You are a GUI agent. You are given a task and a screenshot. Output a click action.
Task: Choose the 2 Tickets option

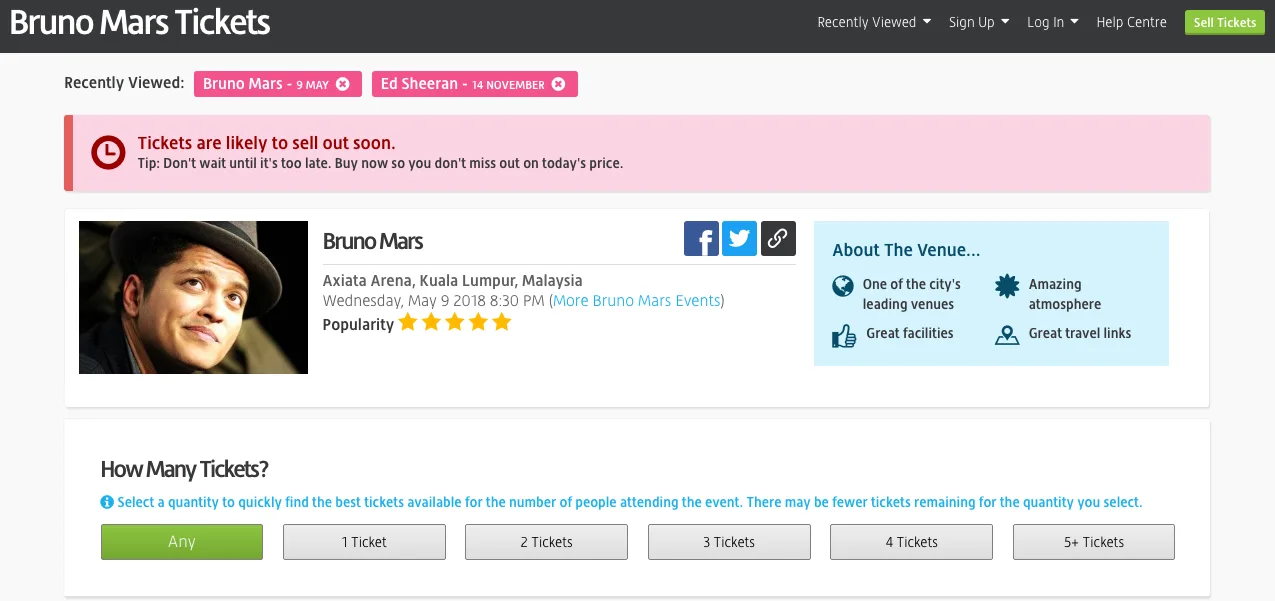coord(546,542)
